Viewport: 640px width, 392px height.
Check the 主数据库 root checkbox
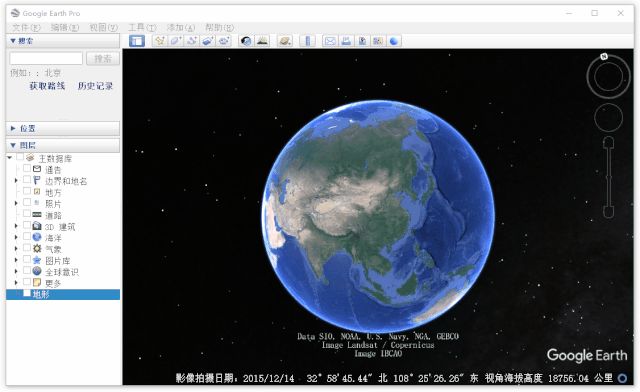20,157
